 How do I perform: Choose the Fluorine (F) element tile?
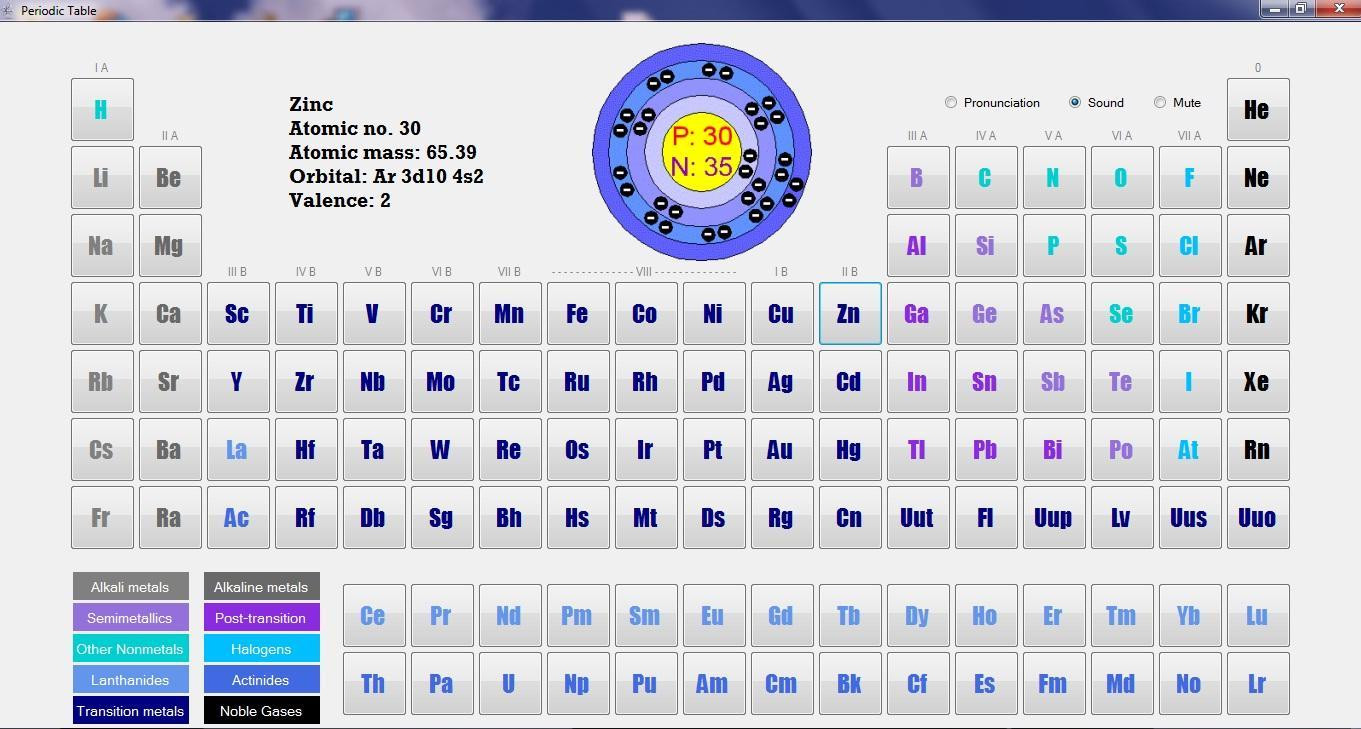click(1190, 178)
